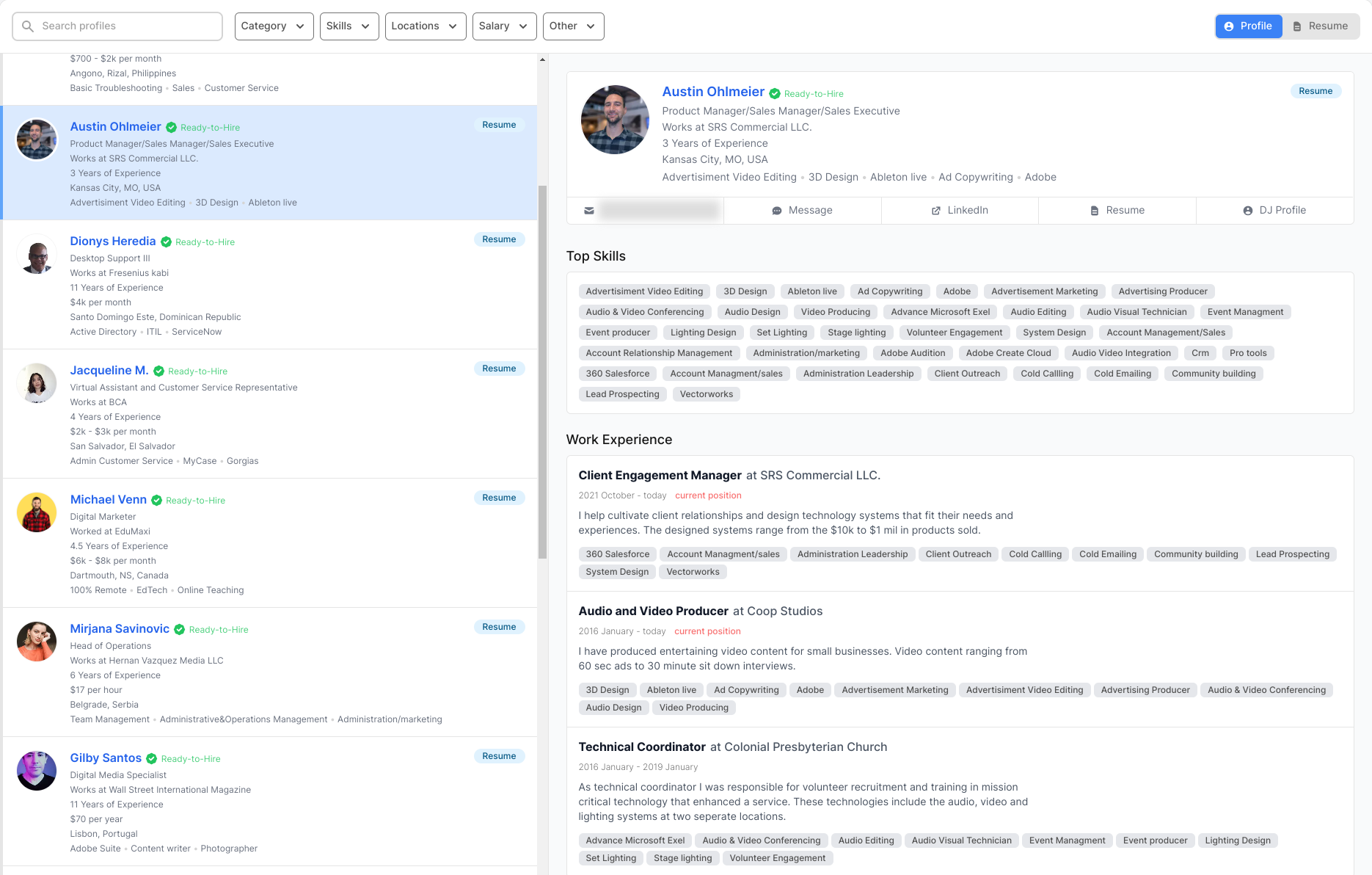The height and width of the screenshot is (875, 1372).
Task: Click the envelope email icon
Action: tap(589, 211)
